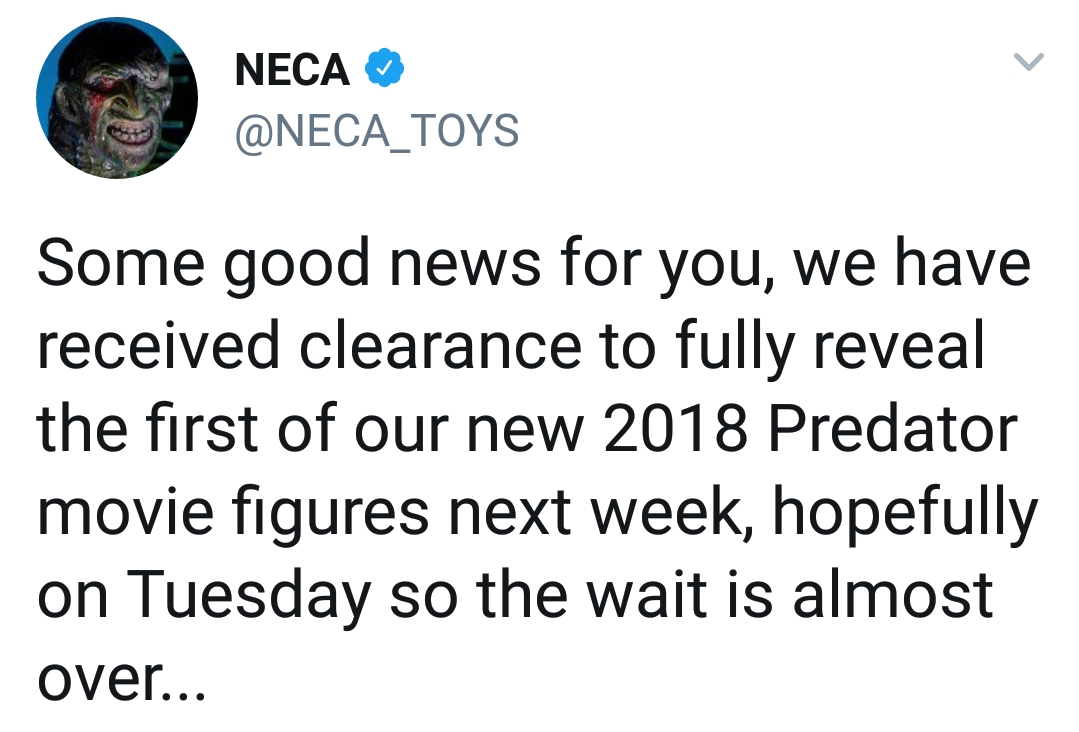Open the NECA display name link
The width and height of the screenshot is (1079, 732).
click(292, 70)
